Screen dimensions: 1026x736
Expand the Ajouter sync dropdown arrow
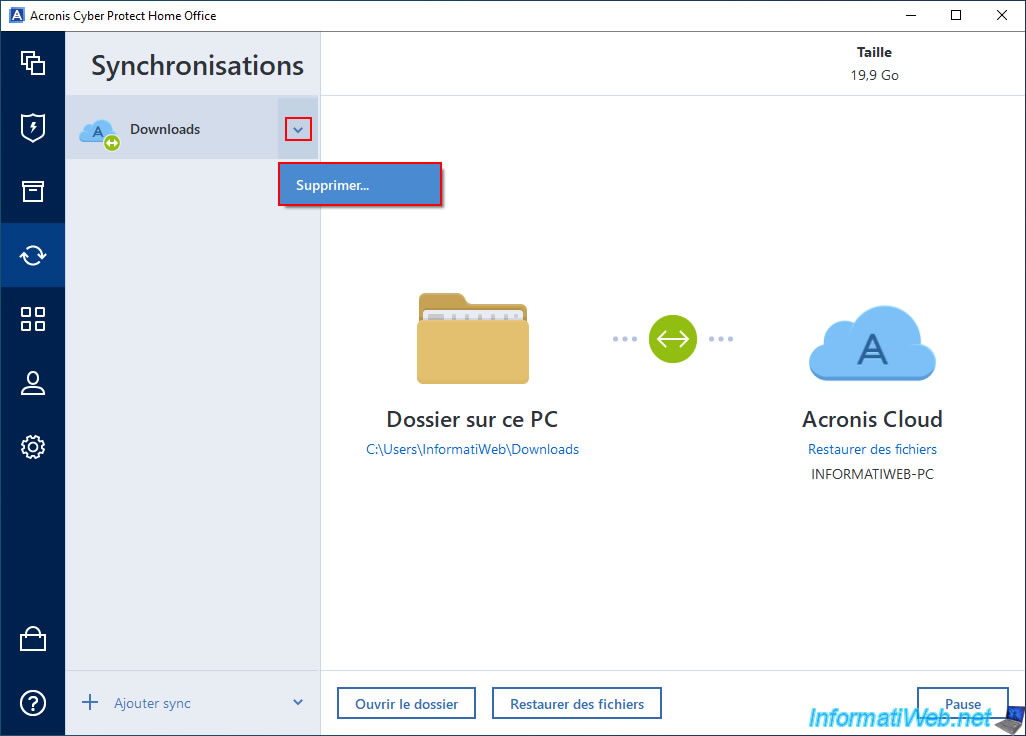coord(298,703)
